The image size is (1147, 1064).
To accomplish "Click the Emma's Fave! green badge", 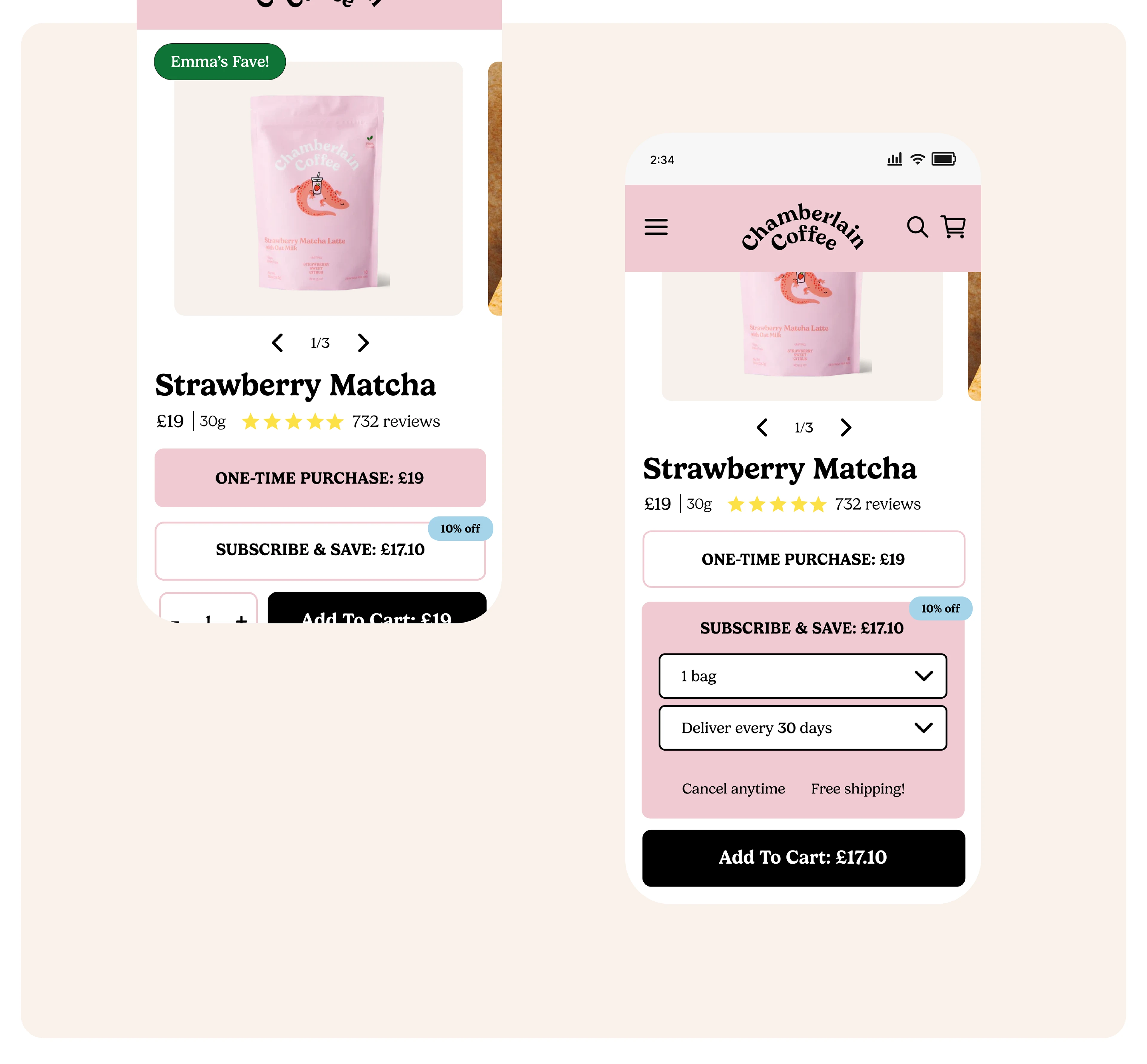I will point(220,62).
